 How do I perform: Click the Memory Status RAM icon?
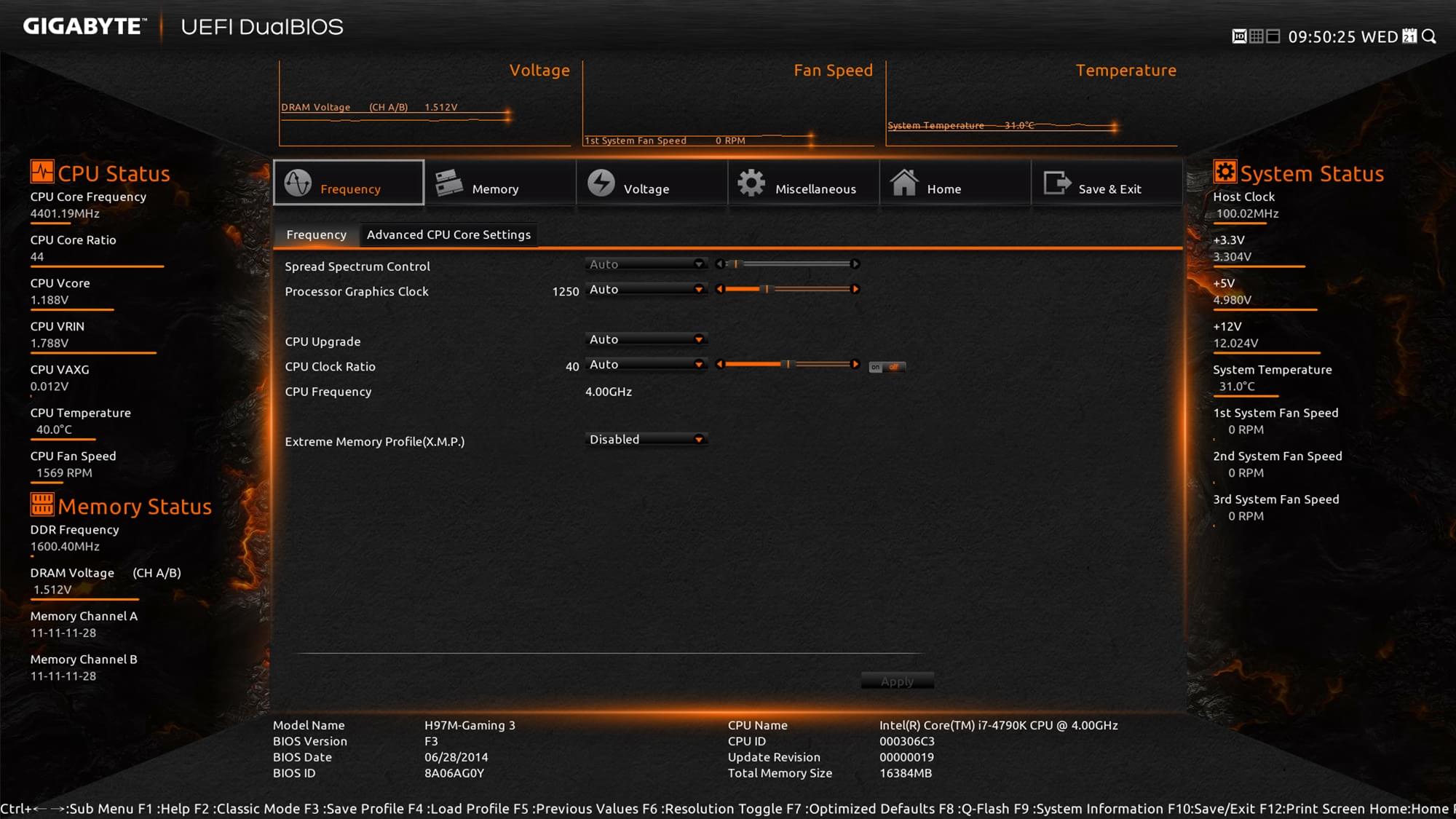click(x=41, y=504)
